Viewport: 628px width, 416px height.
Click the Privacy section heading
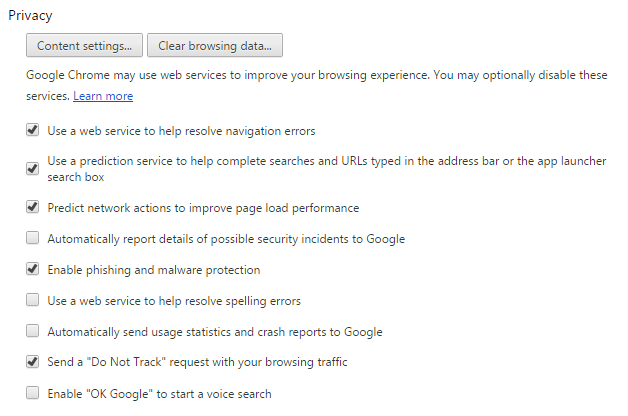(x=30, y=16)
